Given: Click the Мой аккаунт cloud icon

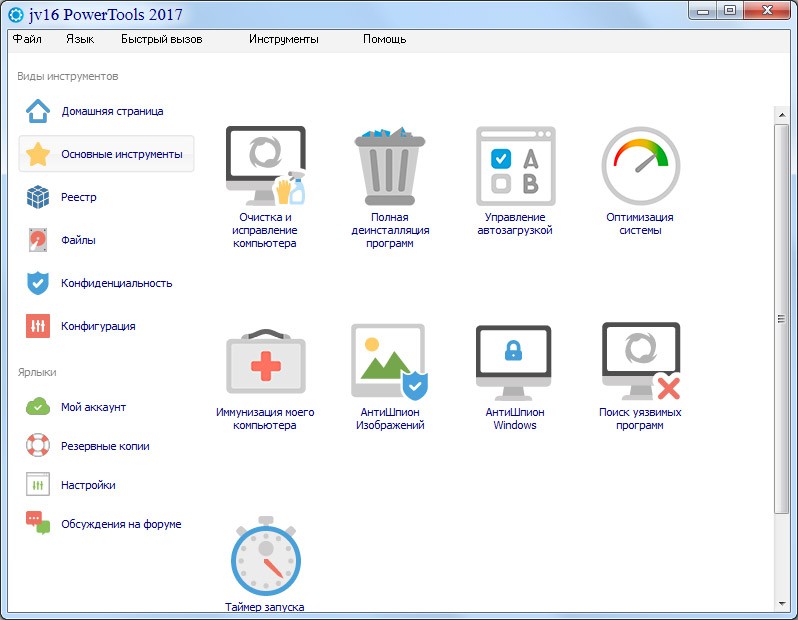Looking at the screenshot, I should pyautogui.click(x=38, y=407).
